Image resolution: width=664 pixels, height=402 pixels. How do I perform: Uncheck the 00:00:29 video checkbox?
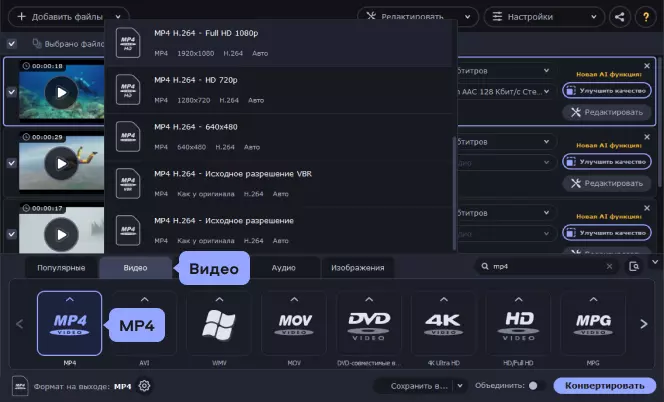(x=12, y=163)
